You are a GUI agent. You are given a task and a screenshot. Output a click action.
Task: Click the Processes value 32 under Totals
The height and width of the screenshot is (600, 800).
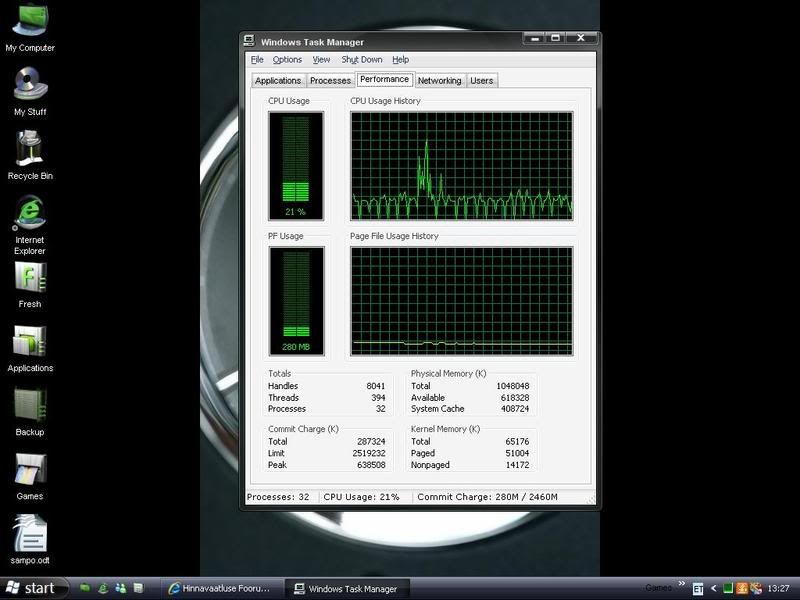tap(381, 409)
